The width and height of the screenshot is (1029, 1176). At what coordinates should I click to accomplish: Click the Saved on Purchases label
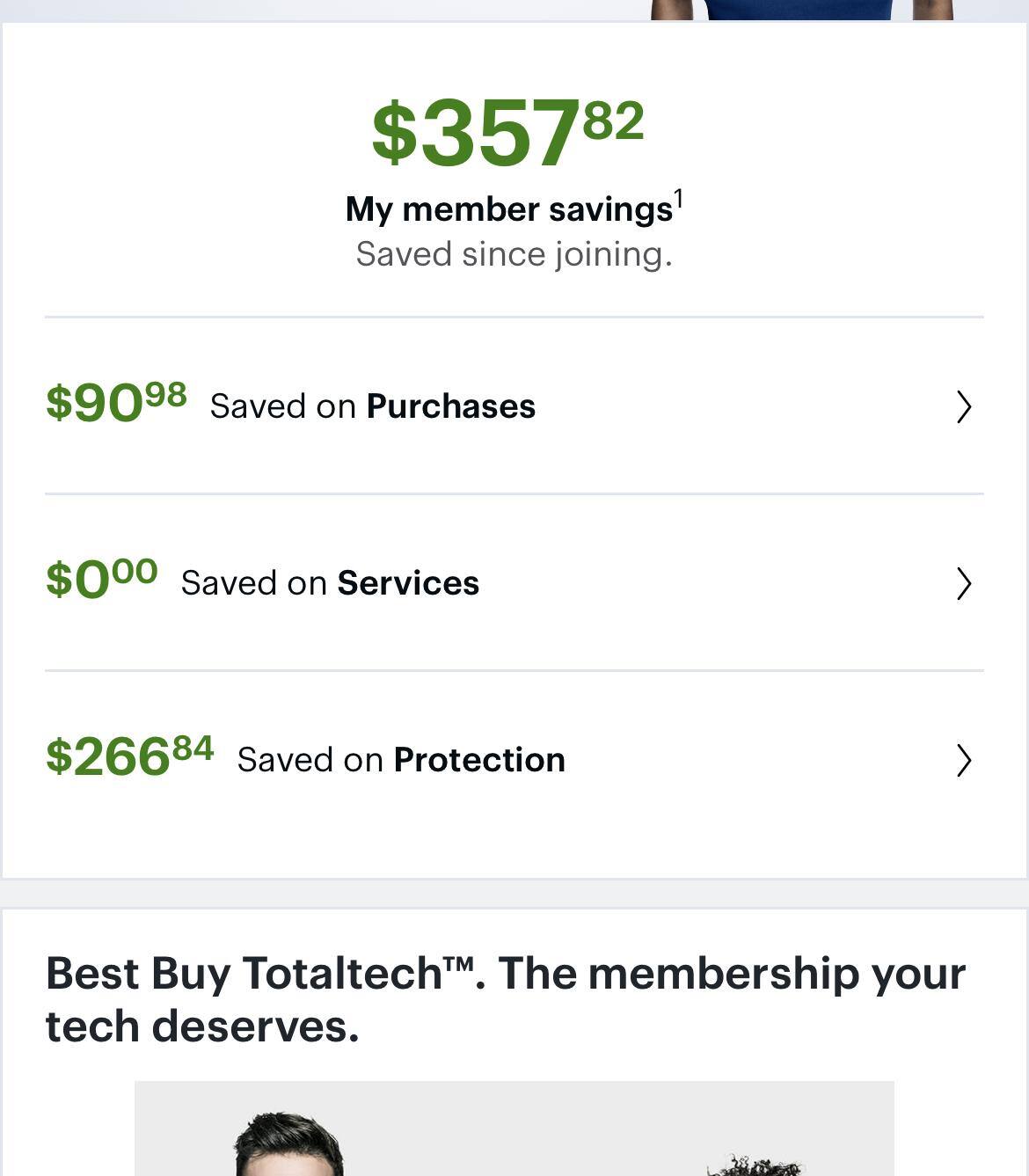pos(373,406)
